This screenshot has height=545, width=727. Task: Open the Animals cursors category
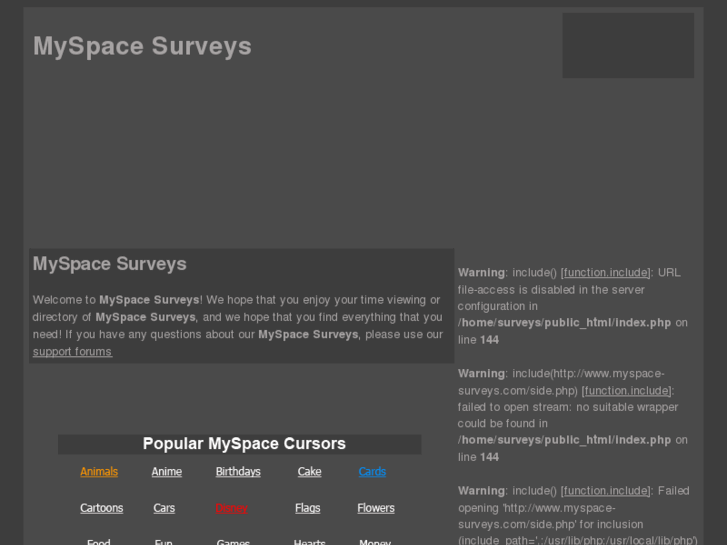(x=99, y=472)
